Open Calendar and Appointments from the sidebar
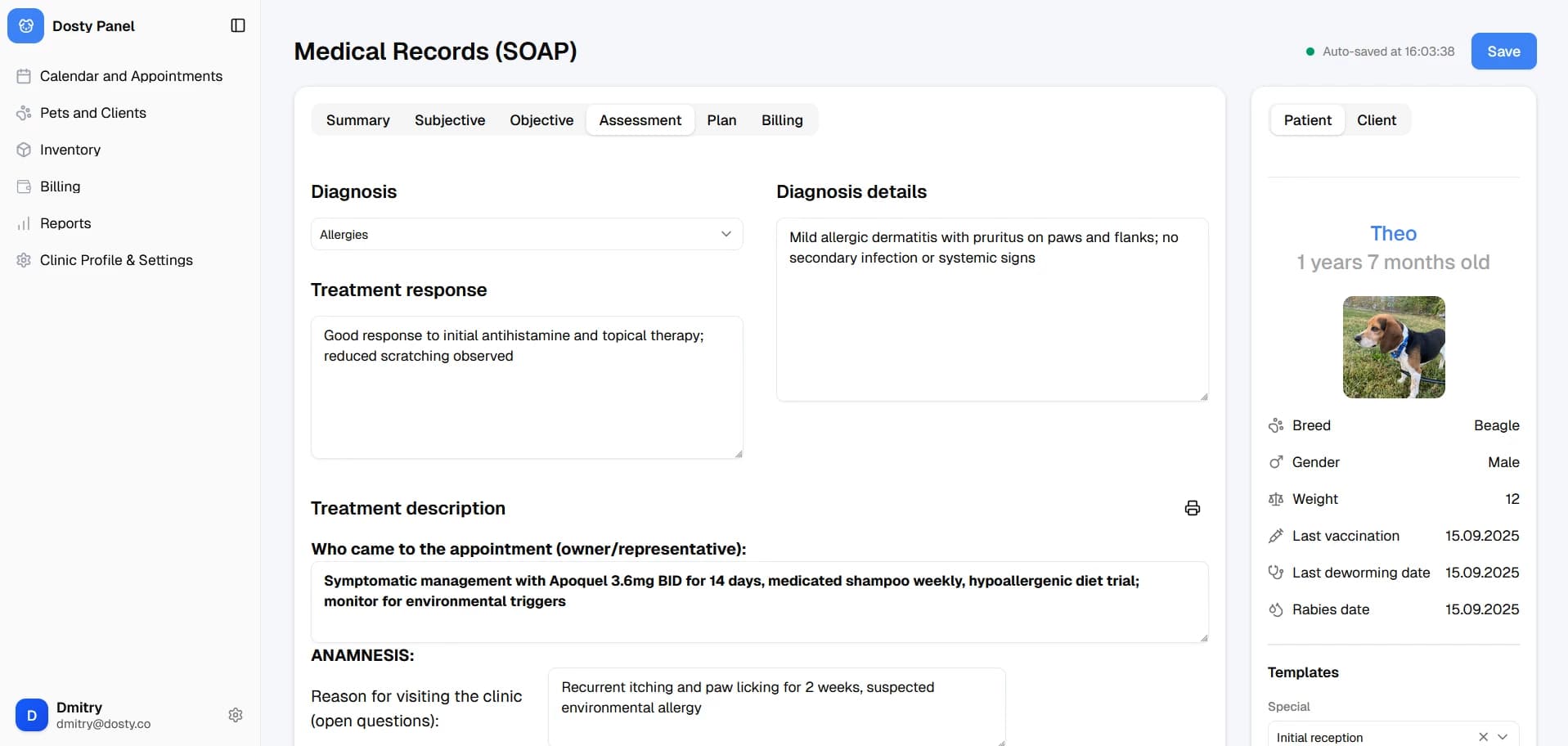Image resolution: width=1568 pixels, height=746 pixels. point(131,76)
